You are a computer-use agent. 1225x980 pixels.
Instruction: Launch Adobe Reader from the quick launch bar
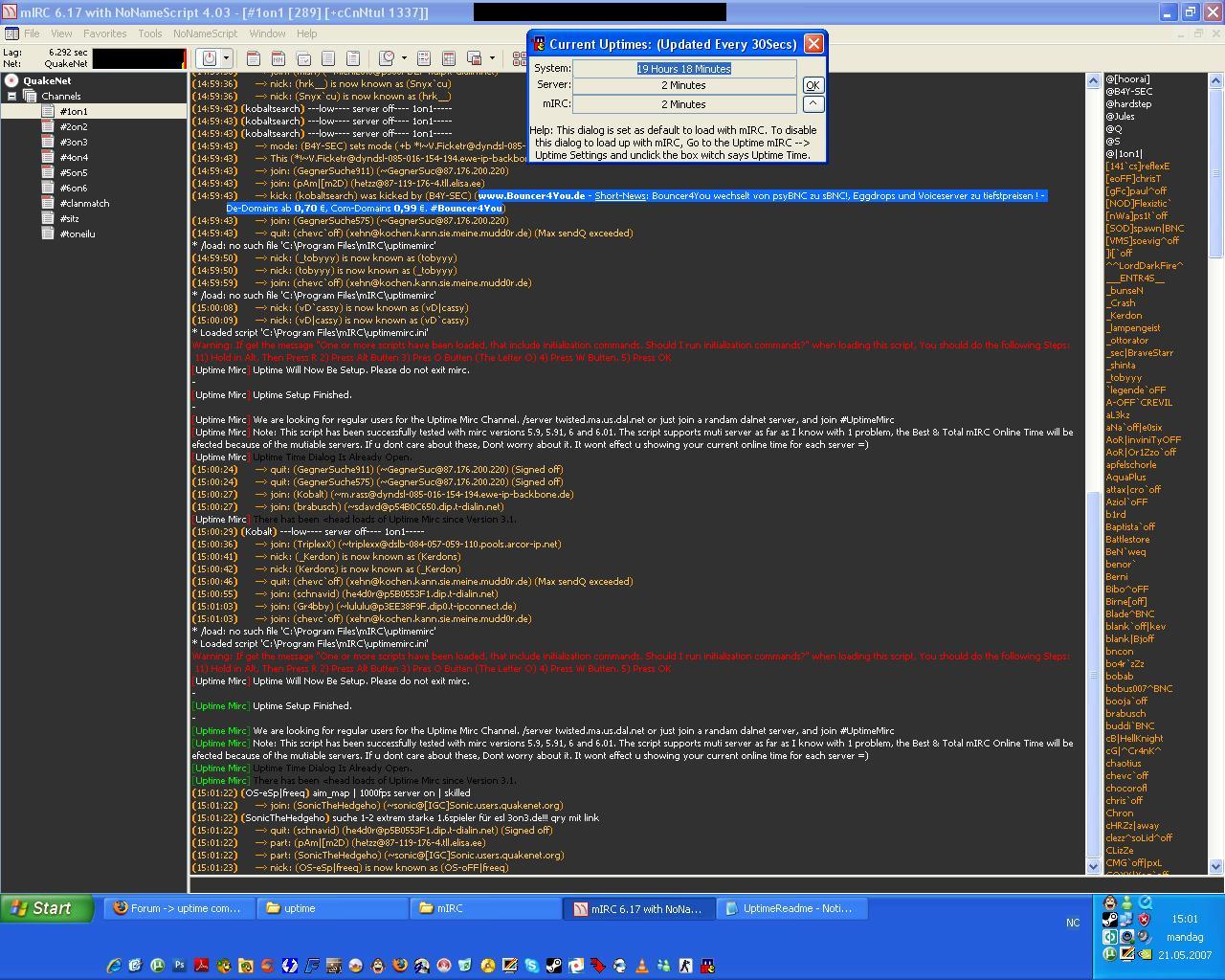pyautogui.click(x=201, y=966)
